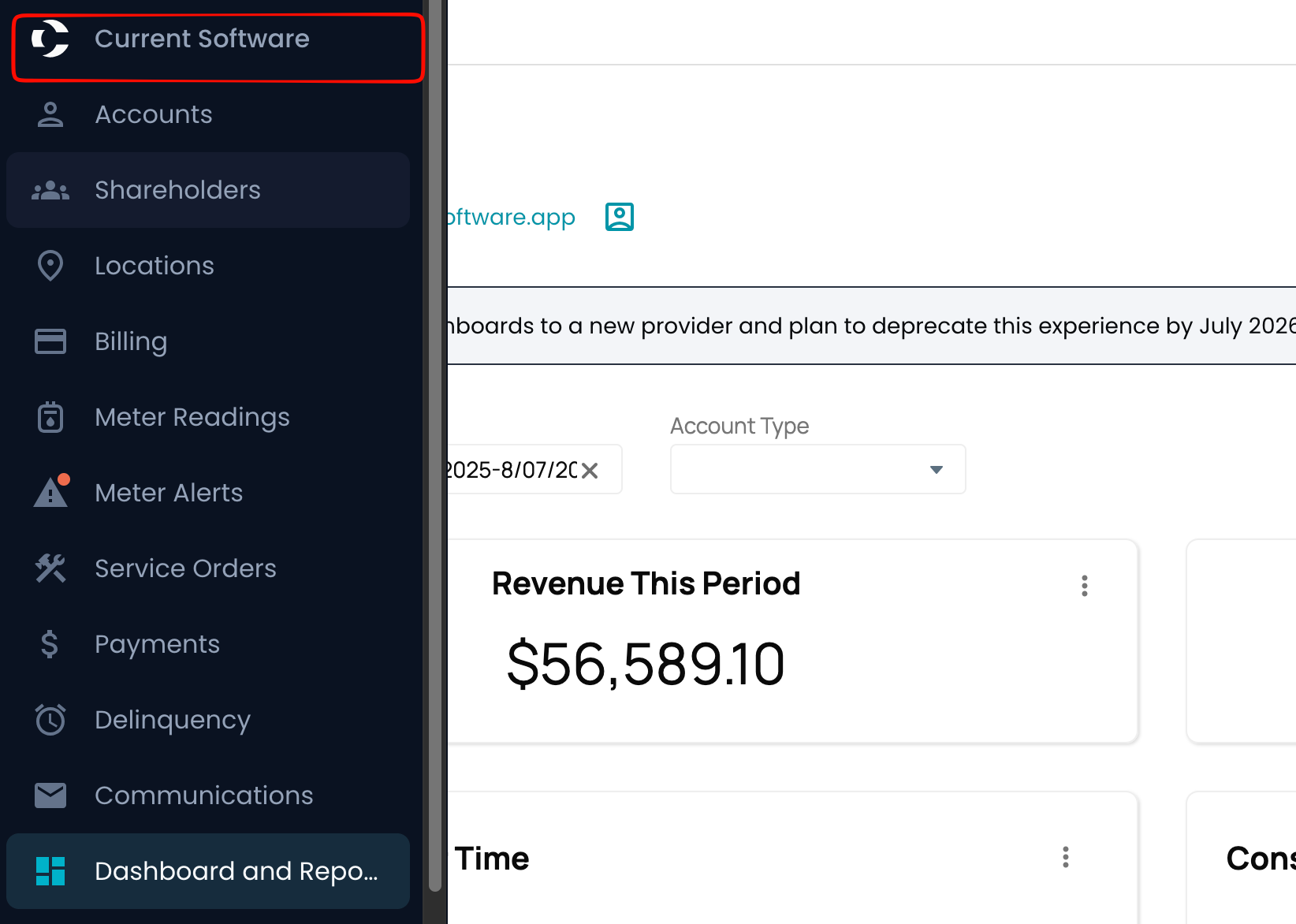The height and width of the screenshot is (924, 1296).
Task: Expand the Account Type dropdown
Action: point(817,469)
